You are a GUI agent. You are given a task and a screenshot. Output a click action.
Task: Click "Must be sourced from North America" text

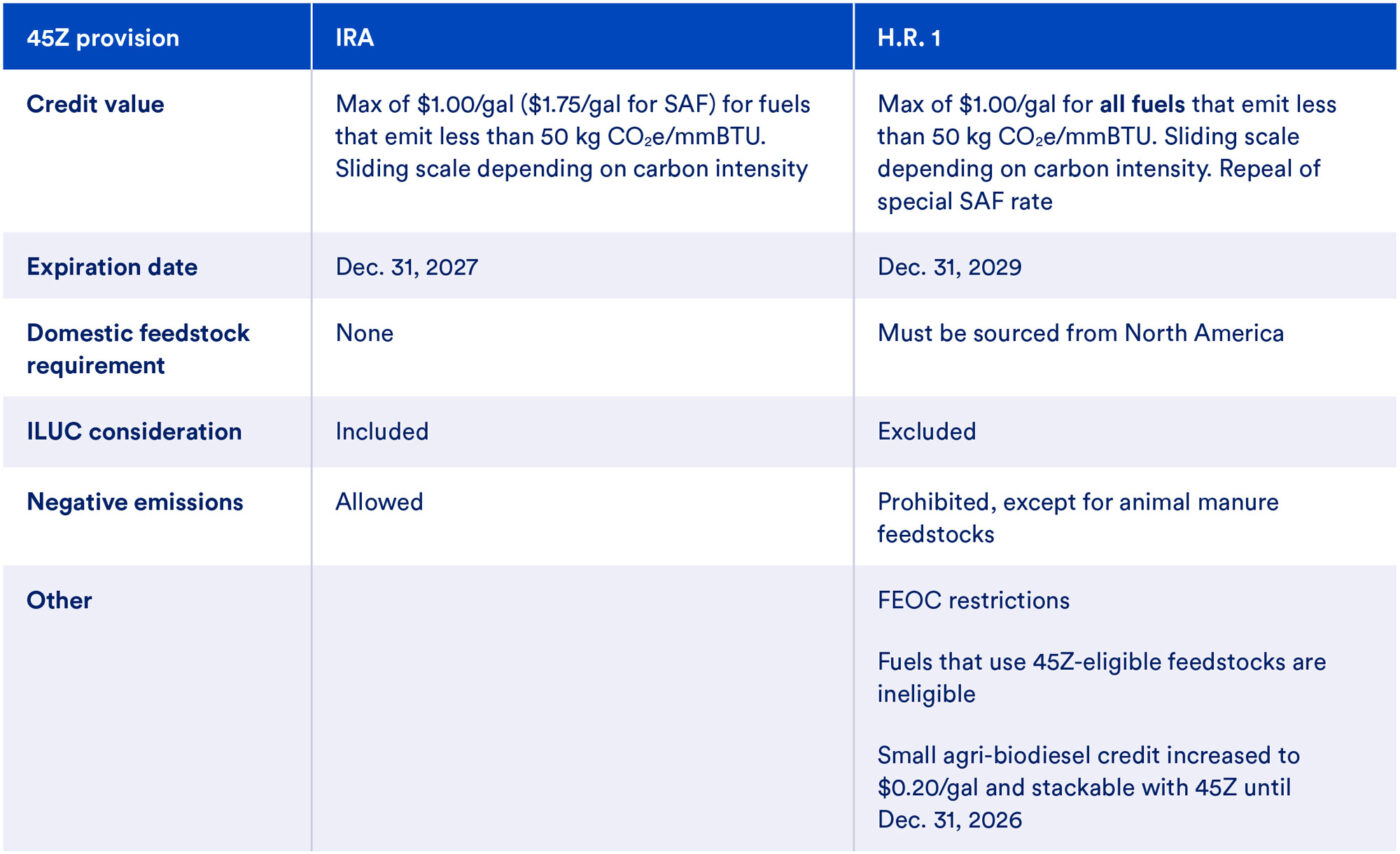[1080, 332]
